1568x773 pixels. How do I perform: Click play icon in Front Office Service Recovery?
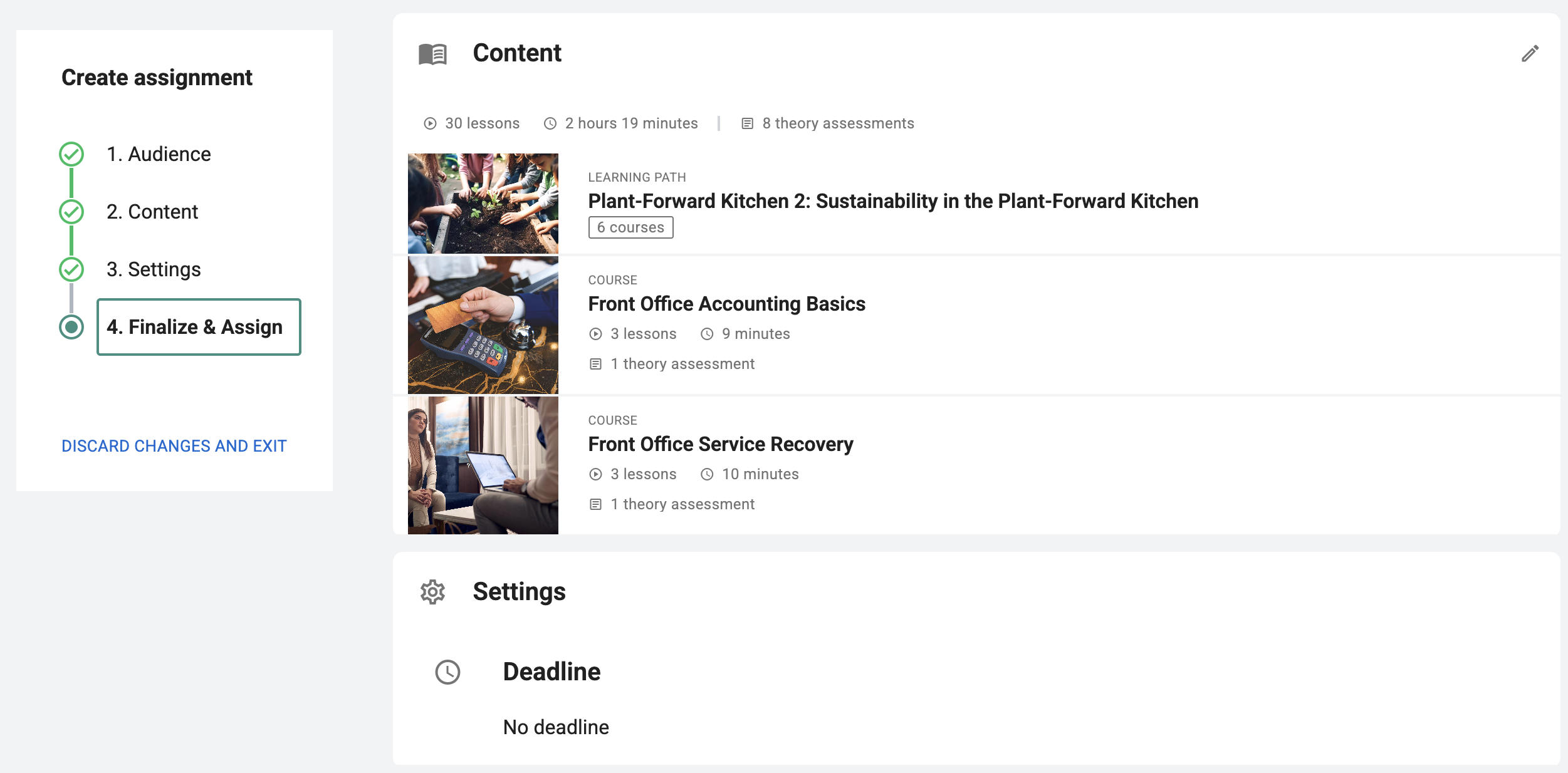595,474
